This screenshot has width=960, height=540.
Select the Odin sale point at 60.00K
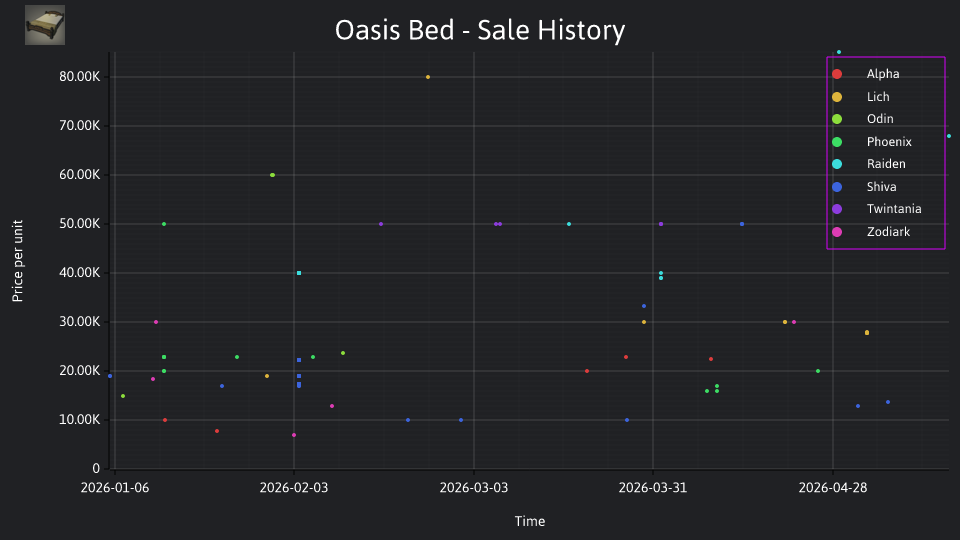(272, 175)
